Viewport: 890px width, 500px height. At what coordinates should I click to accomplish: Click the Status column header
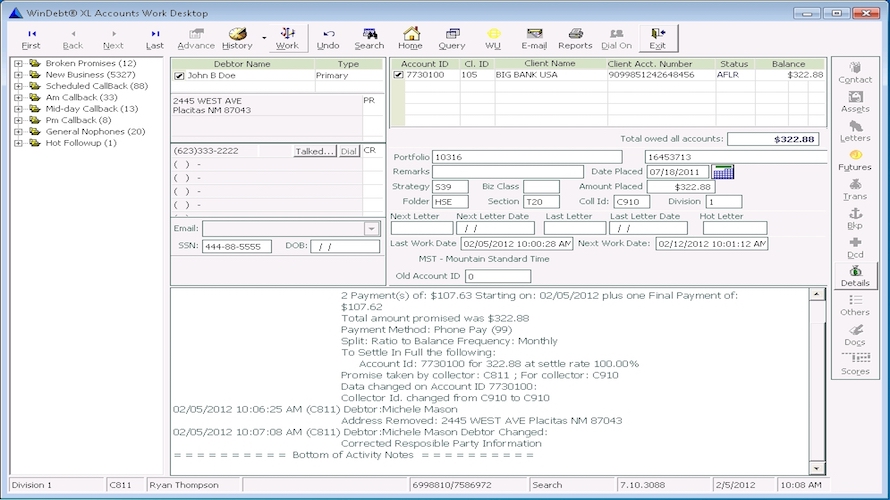[x=734, y=64]
